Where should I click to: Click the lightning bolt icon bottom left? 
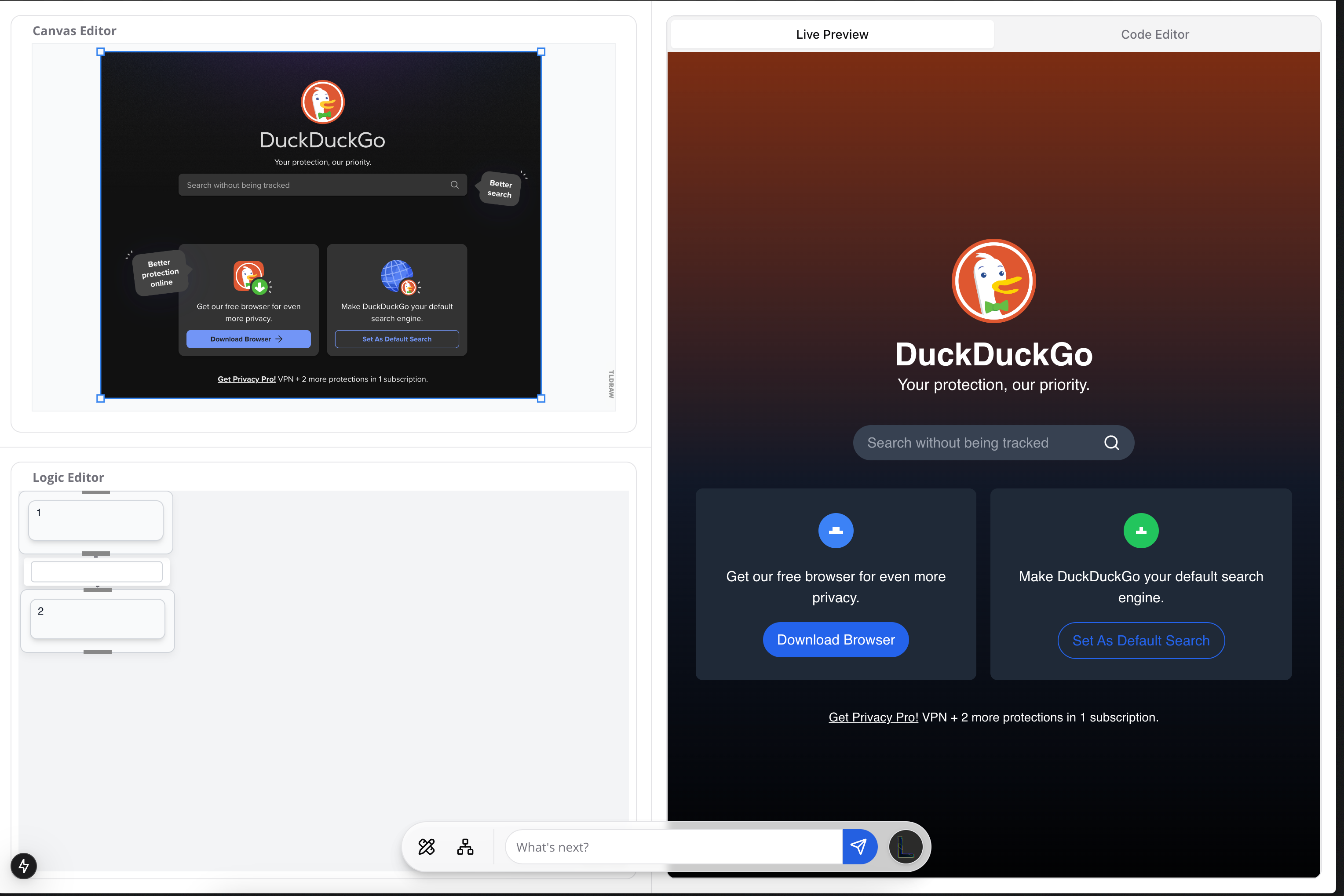click(x=23, y=866)
